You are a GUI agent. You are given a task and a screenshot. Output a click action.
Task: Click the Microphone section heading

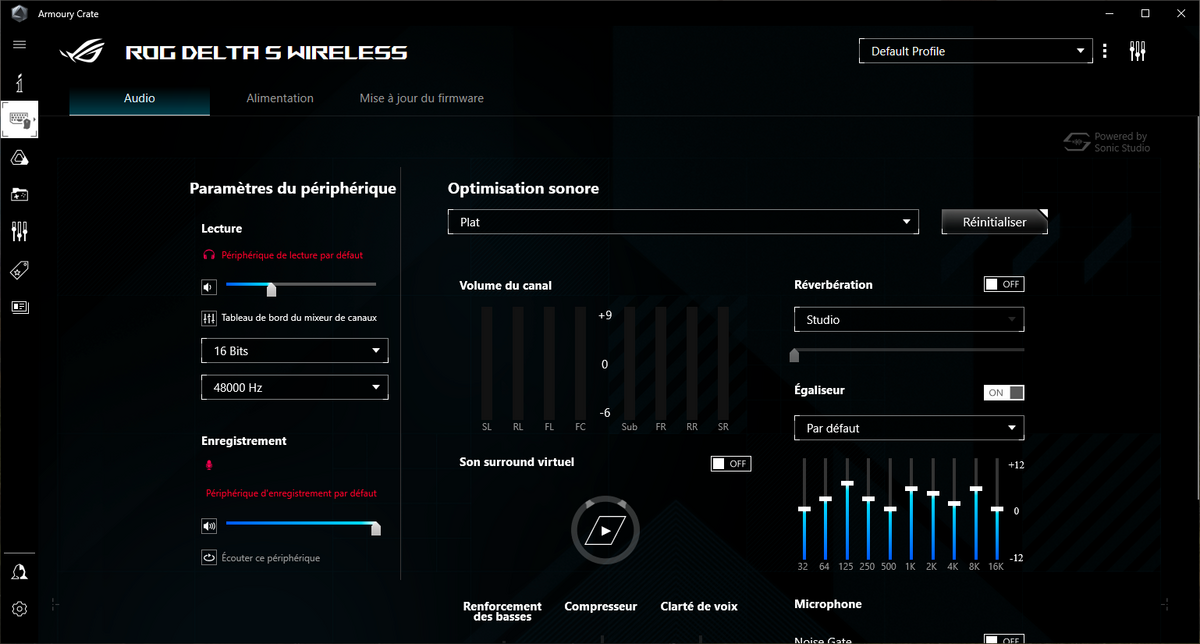pos(828,604)
